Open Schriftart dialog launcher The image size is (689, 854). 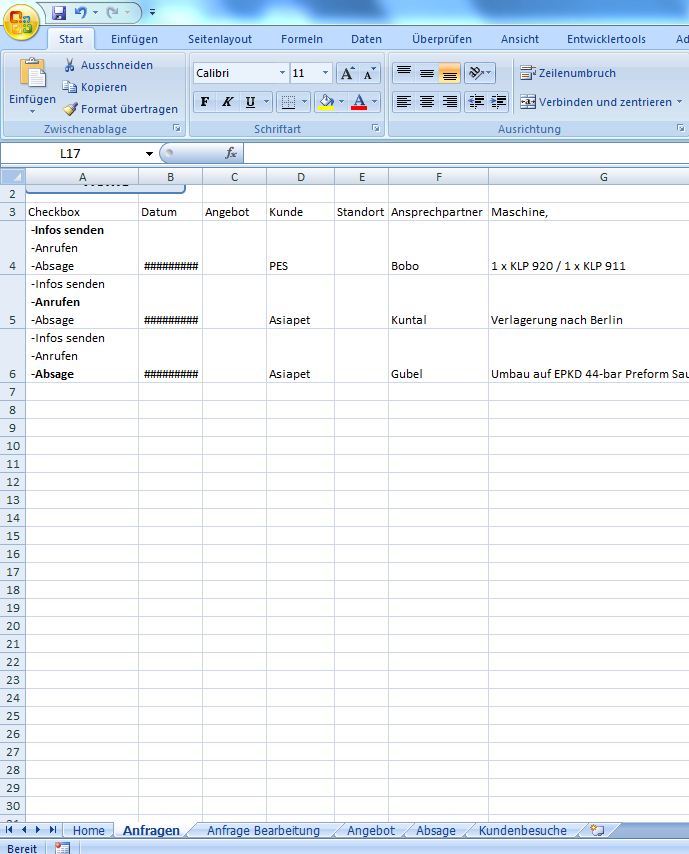coord(376,128)
